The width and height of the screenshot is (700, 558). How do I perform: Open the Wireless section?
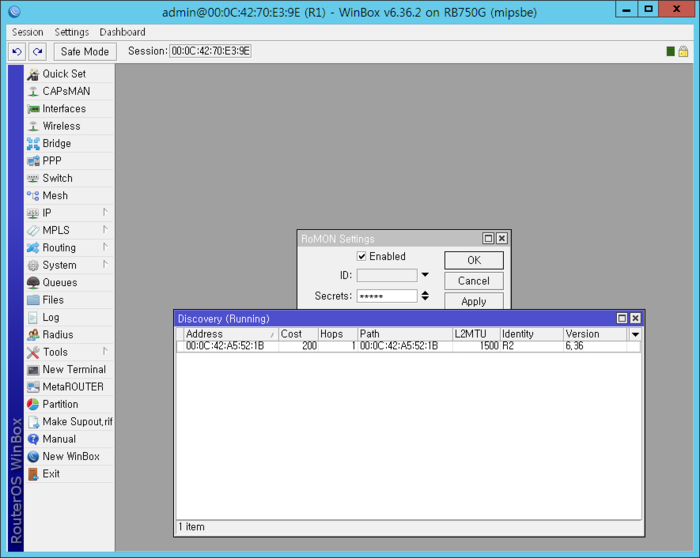click(x=69, y=126)
